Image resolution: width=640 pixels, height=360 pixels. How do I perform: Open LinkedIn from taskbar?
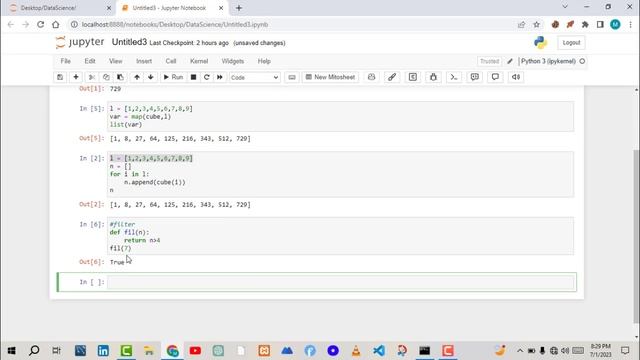103,351
